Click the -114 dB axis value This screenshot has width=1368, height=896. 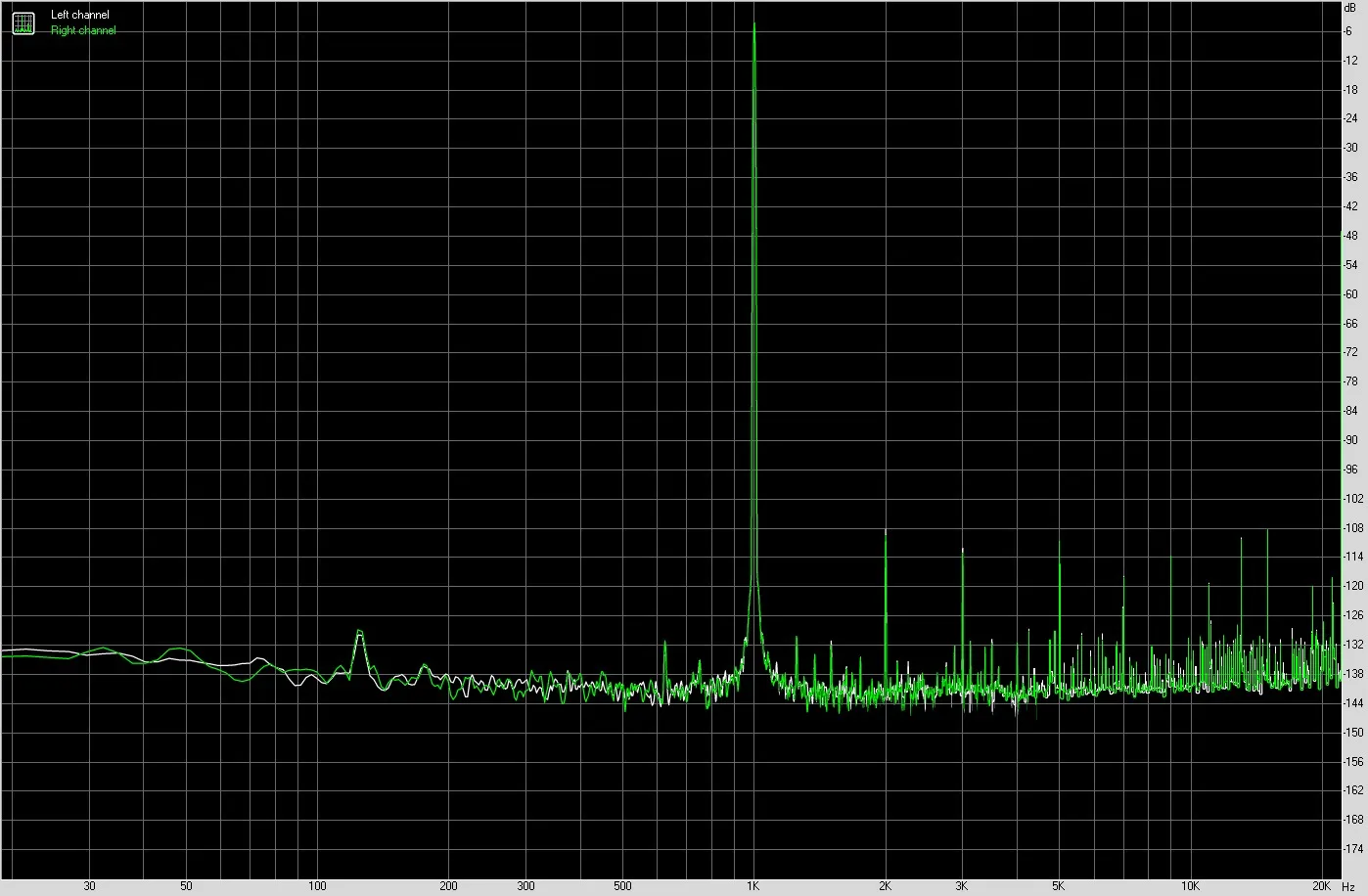click(1353, 557)
